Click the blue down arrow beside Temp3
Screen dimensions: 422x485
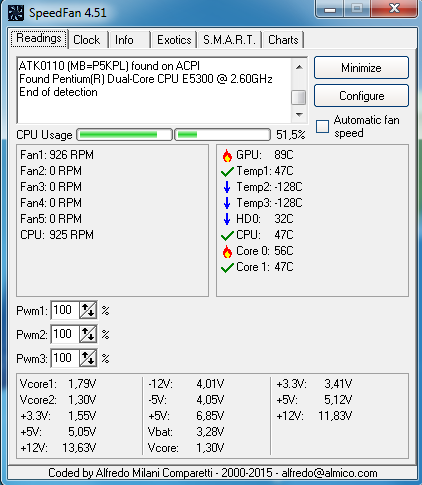227,203
